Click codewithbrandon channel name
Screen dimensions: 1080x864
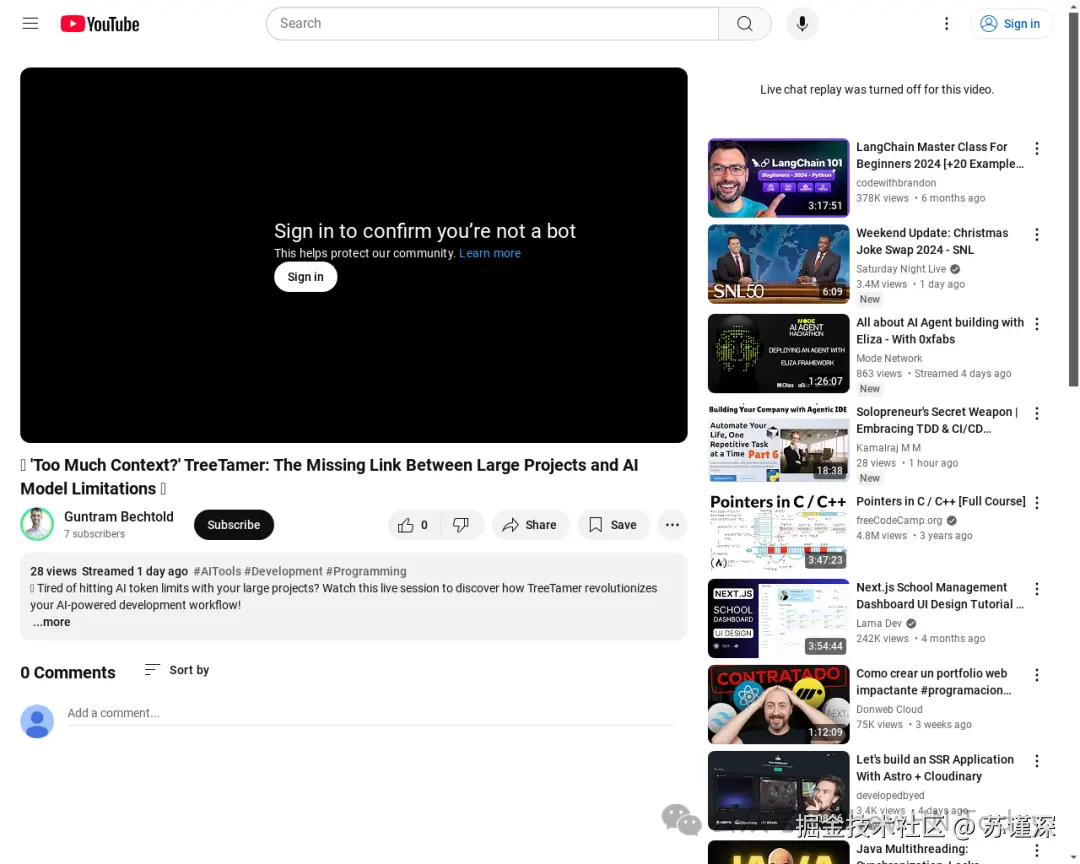pyautogui.click(x=896, y=183)
